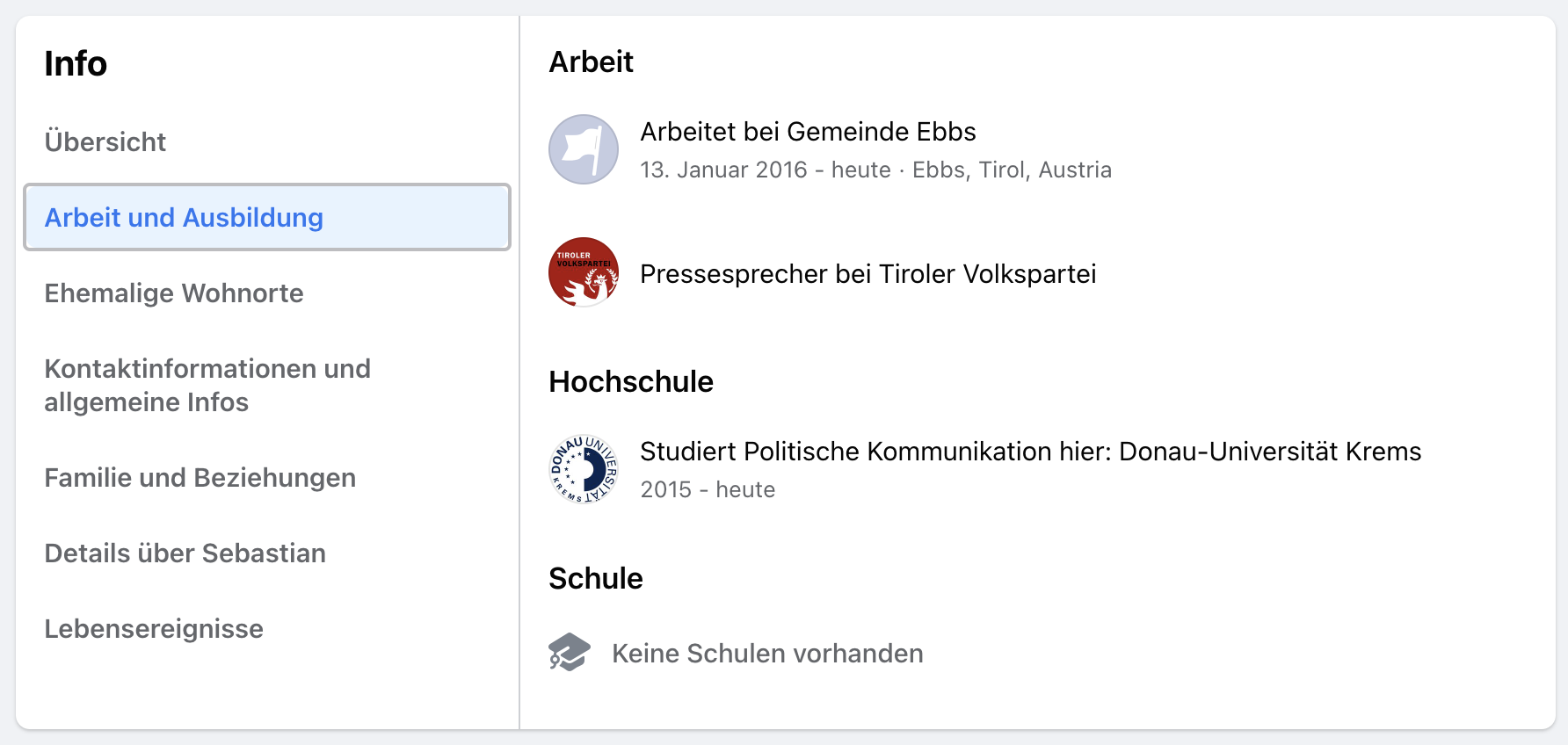Screen dimensions: 1568x745
Task: Click the Info heading
Action: 76,64
